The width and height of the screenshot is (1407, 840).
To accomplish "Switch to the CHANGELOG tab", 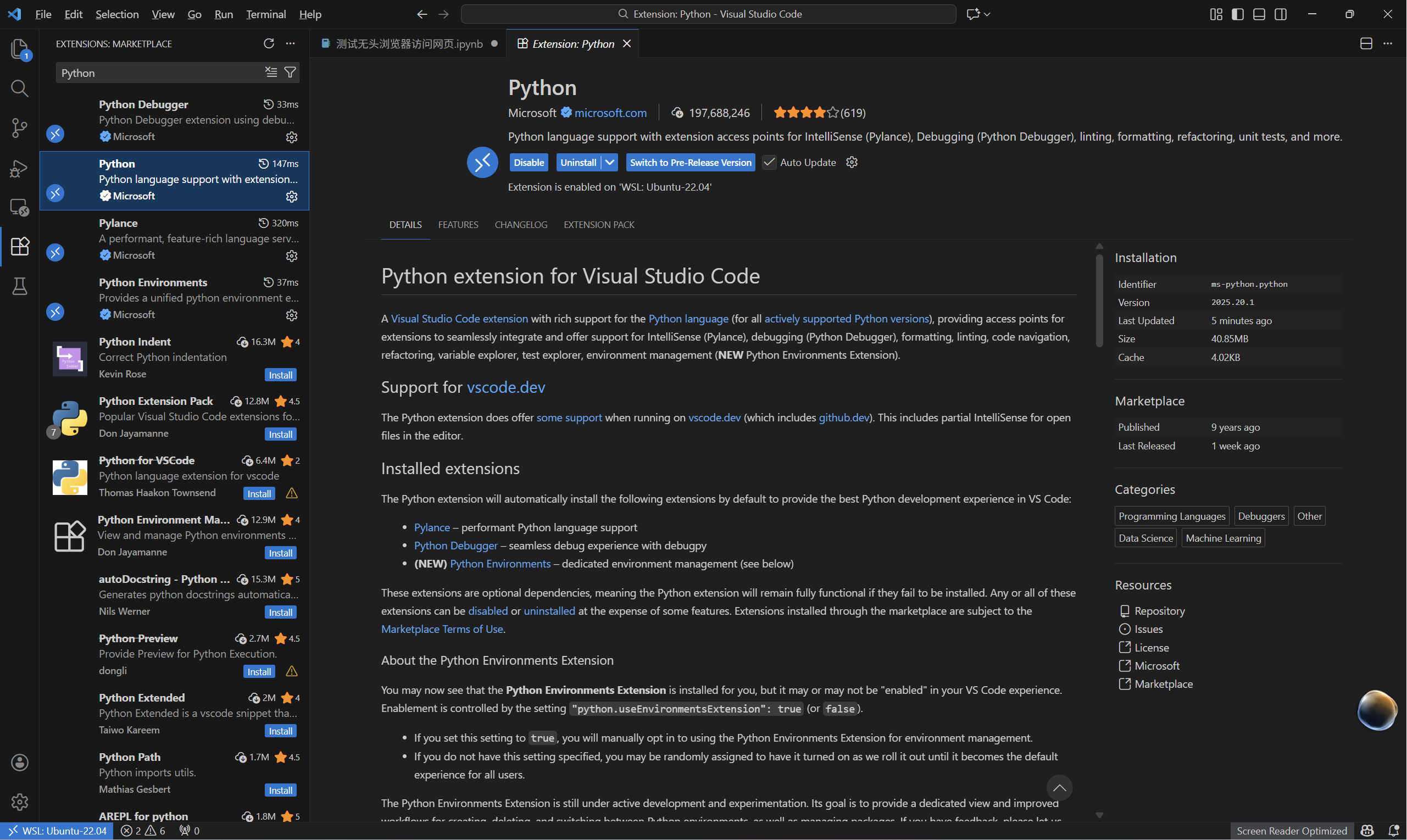I will click(521, 225).
